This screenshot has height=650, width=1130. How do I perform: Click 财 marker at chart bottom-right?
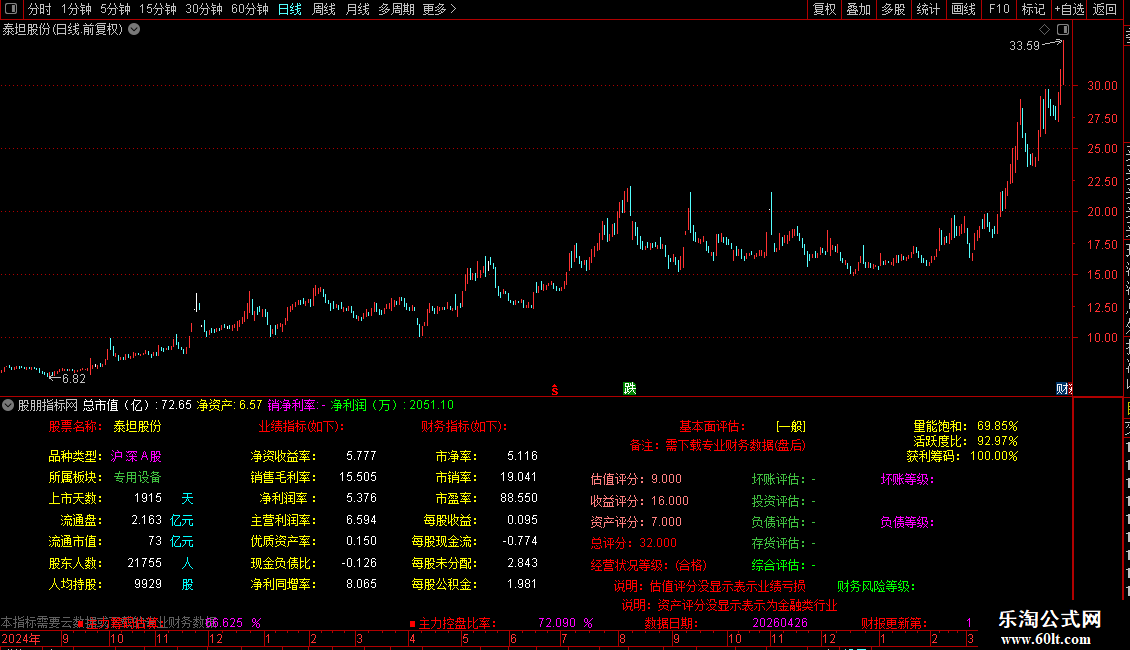click(1064, 389)
